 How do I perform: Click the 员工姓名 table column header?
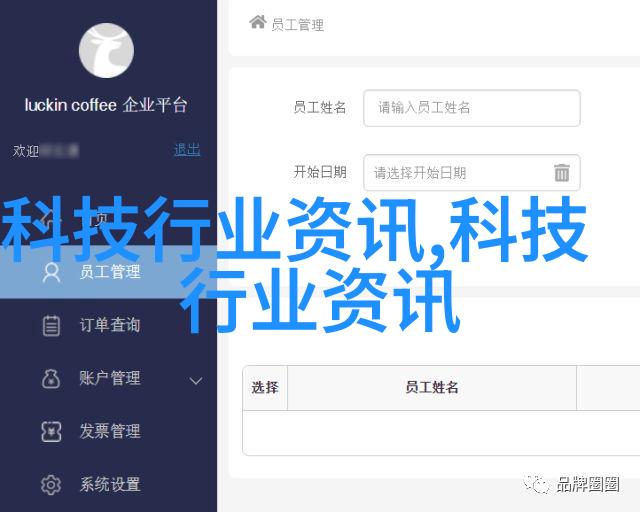pyautogui.click(x=432, y=387)
